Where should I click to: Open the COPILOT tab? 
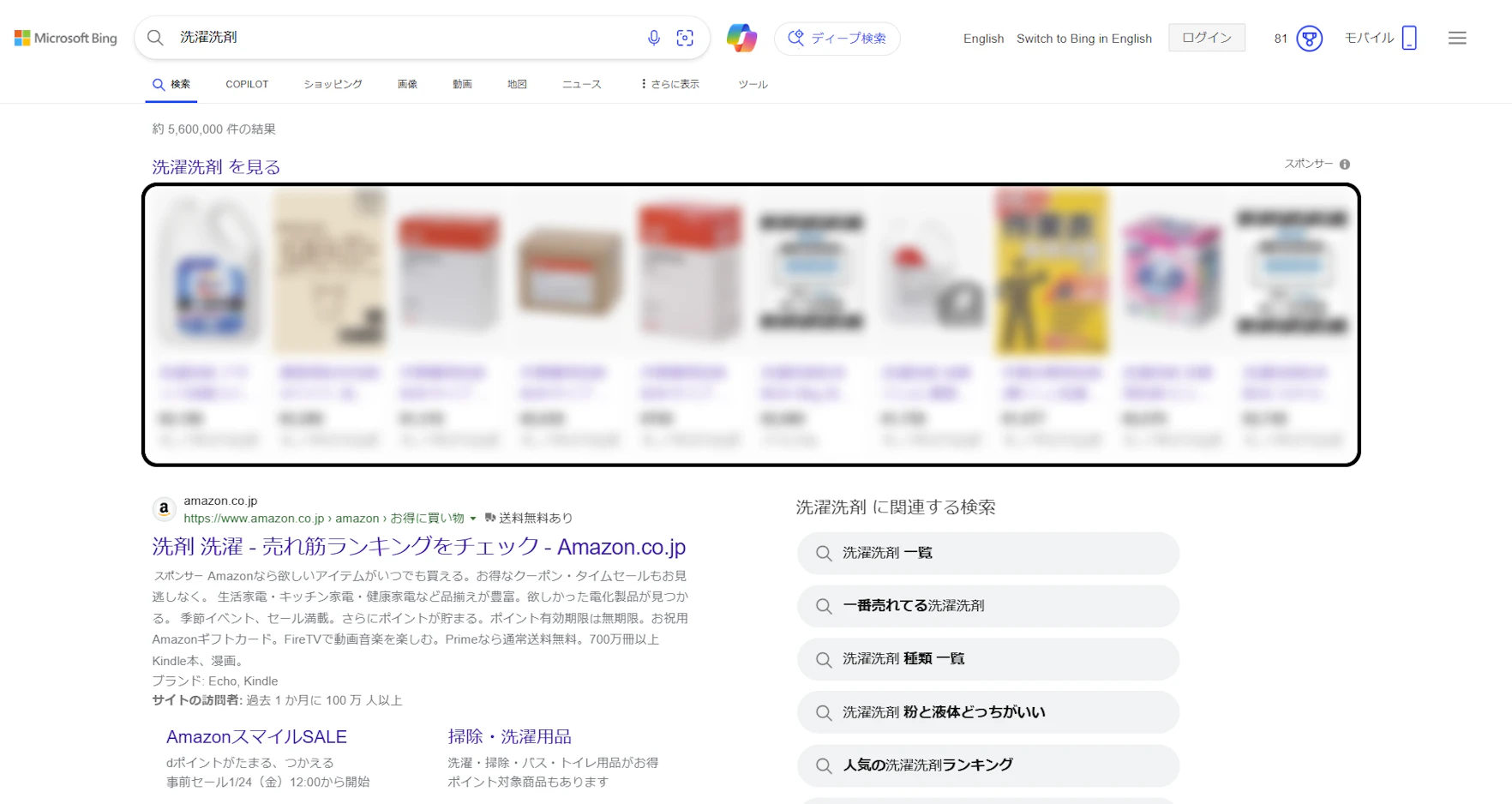point(247,84)
